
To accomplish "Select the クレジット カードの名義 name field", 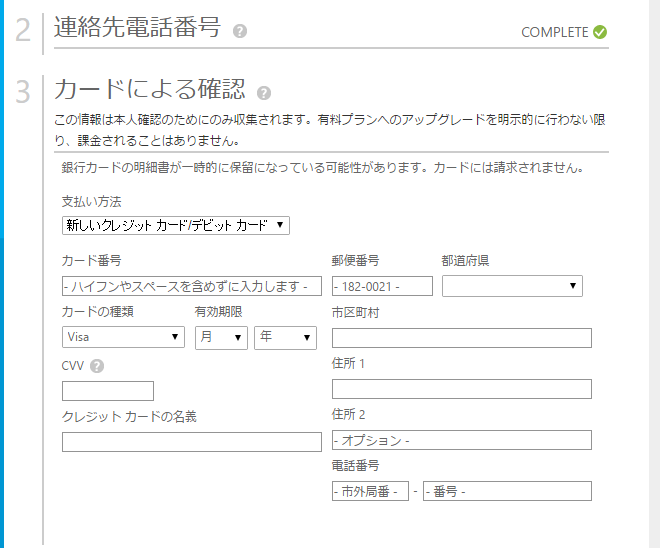I will 191,441.
